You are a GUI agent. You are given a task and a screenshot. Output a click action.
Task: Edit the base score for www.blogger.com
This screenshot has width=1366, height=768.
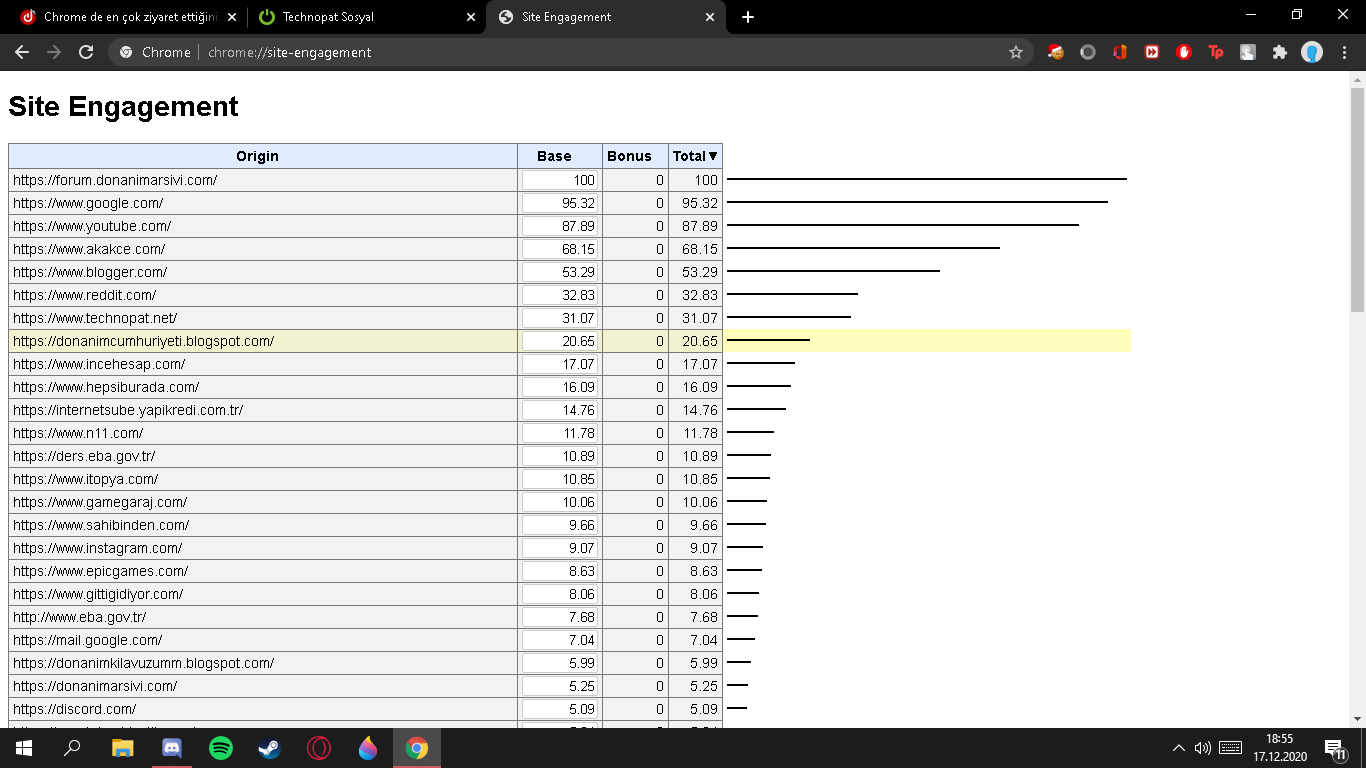pos(560,272)
